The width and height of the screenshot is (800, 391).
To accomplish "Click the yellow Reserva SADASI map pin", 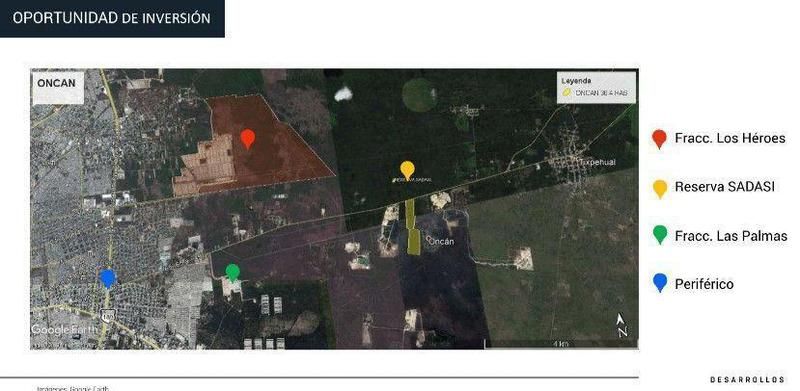I will pyautogui.click(x=407, y=170).
